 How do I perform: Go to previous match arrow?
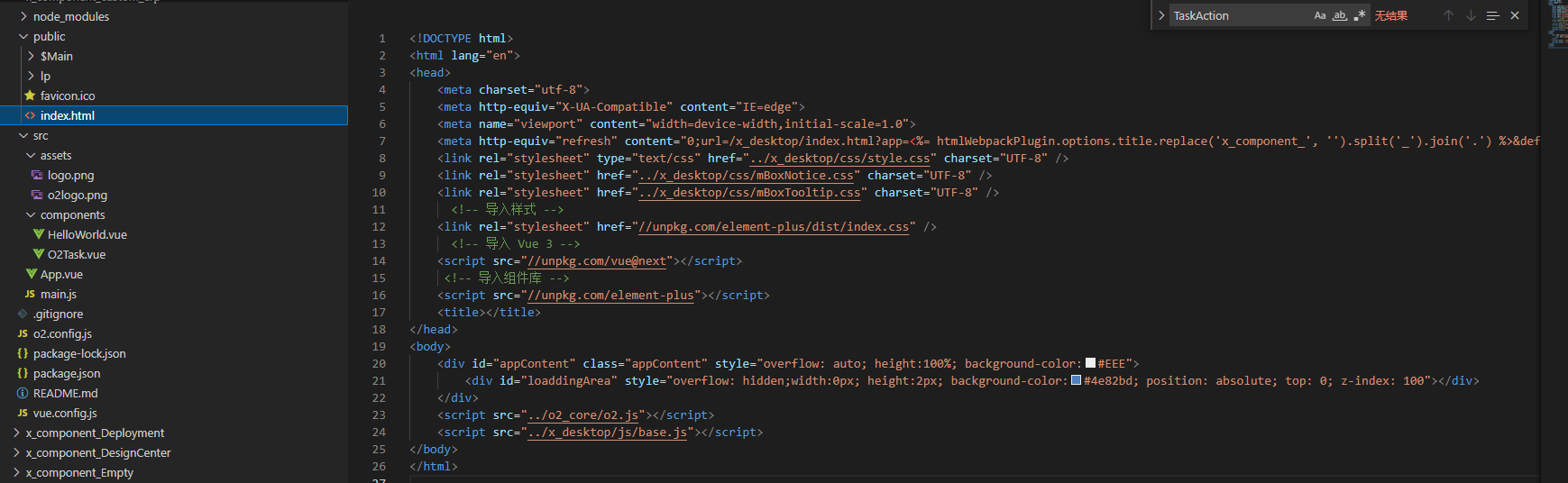tap(1448, 15)
